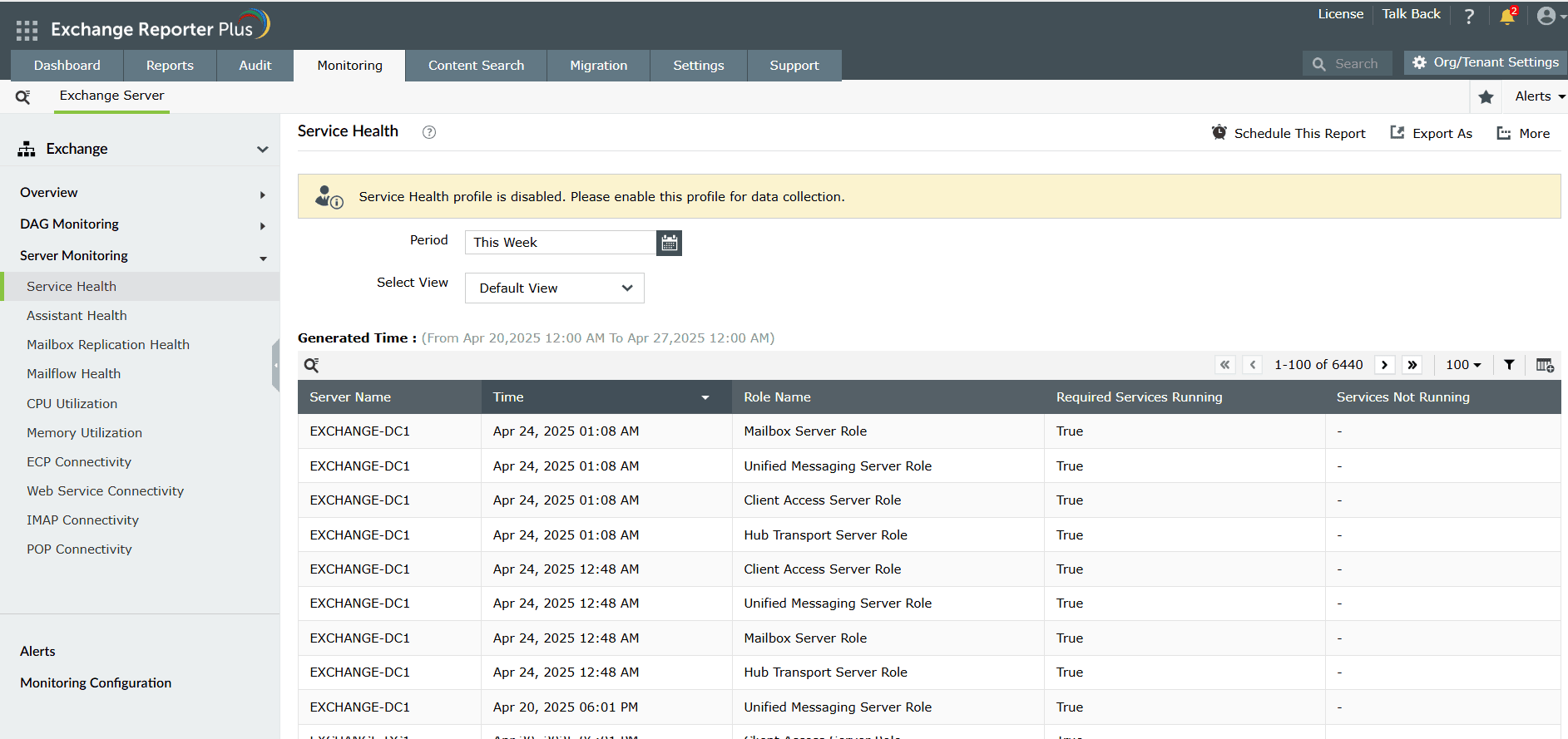Image resolution: width=1568 pixels, height=739 pixels.
Task: Go to the previous results page
Action: 1253,365
